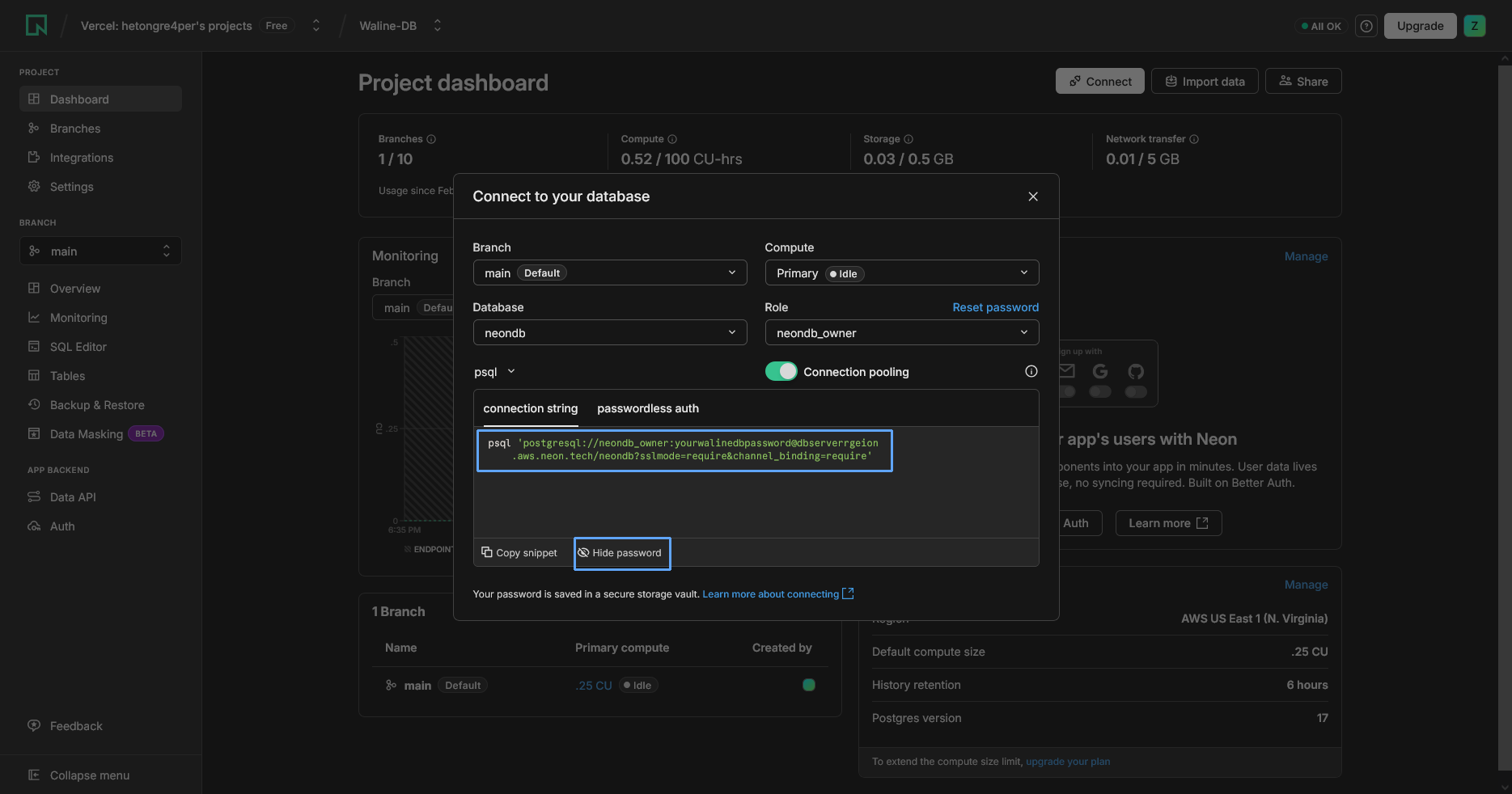Open Backup & Restore in the sidebar
The image size is (1512, 794).
click(97, 405)
